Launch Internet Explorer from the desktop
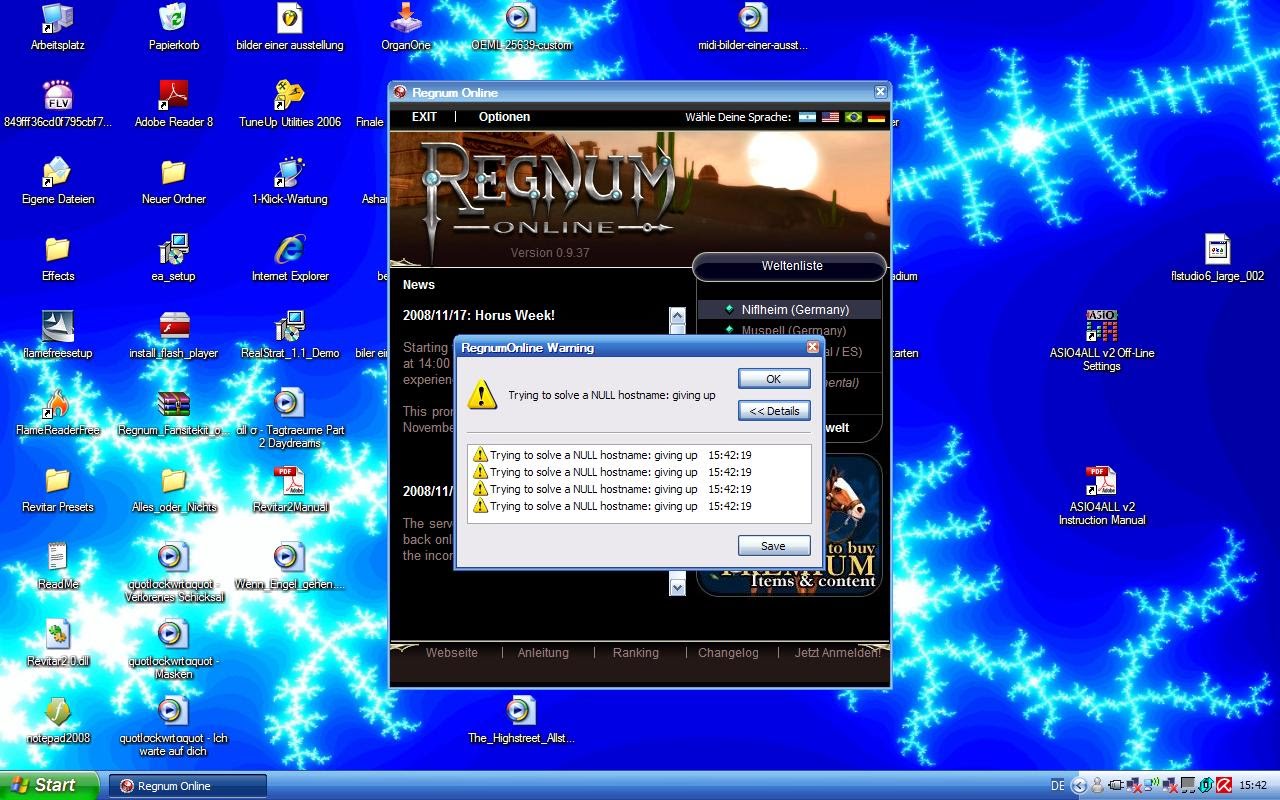 (290, 260)
